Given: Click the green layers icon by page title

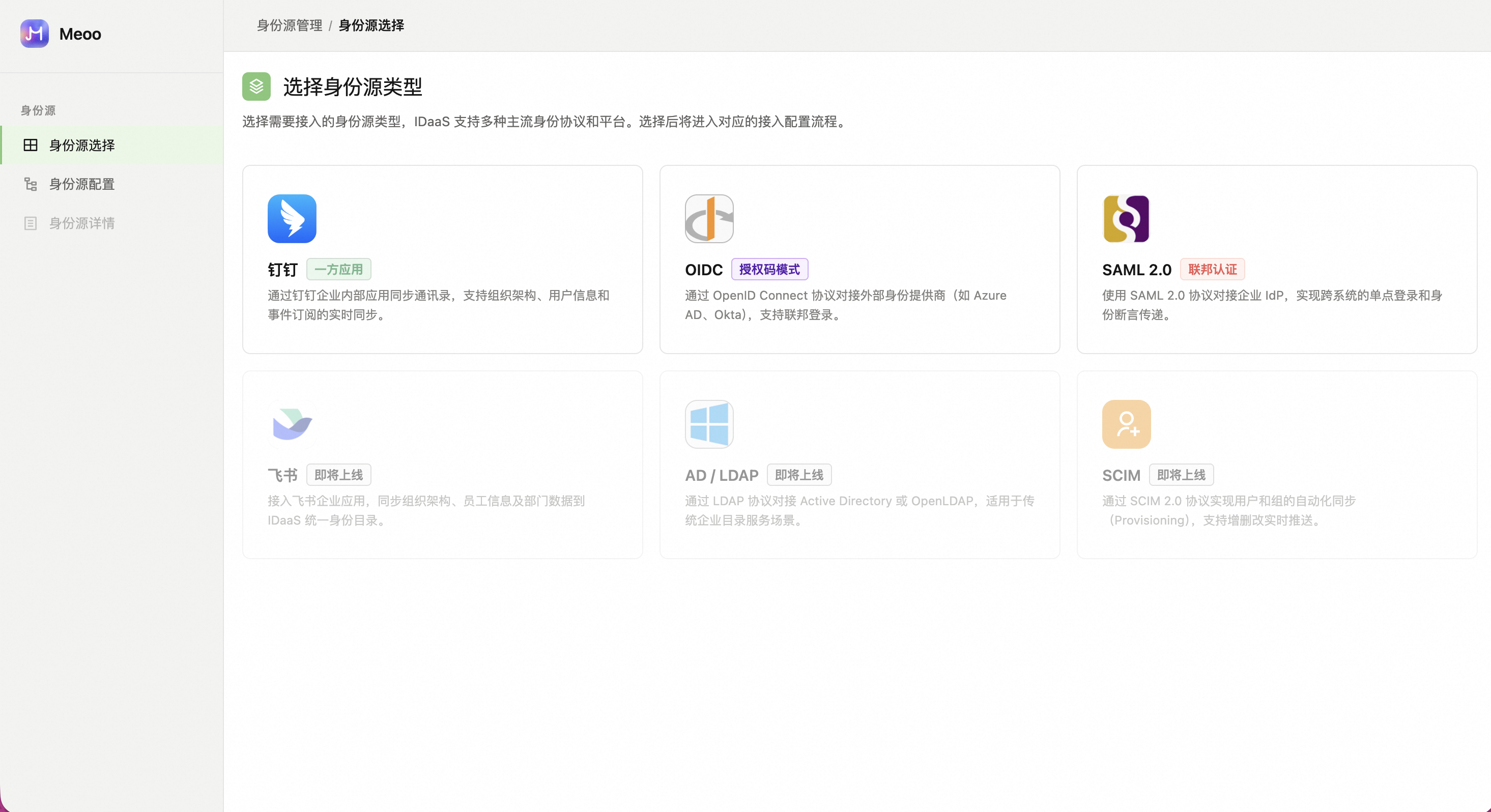Looking at the screenshot, I should pyautogui.click(x=256, y=87).
